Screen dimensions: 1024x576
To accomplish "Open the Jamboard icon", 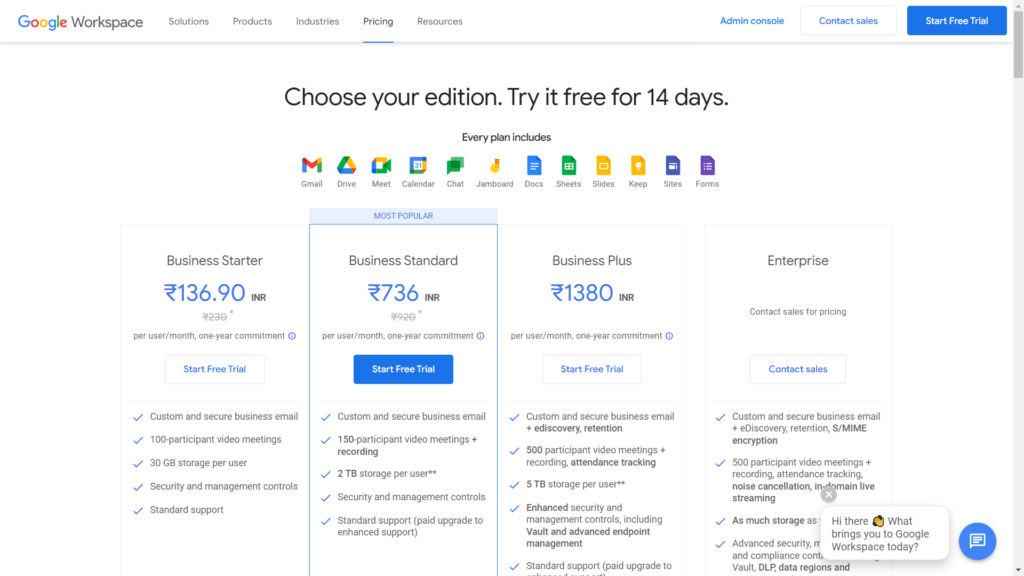I will 494,166.
